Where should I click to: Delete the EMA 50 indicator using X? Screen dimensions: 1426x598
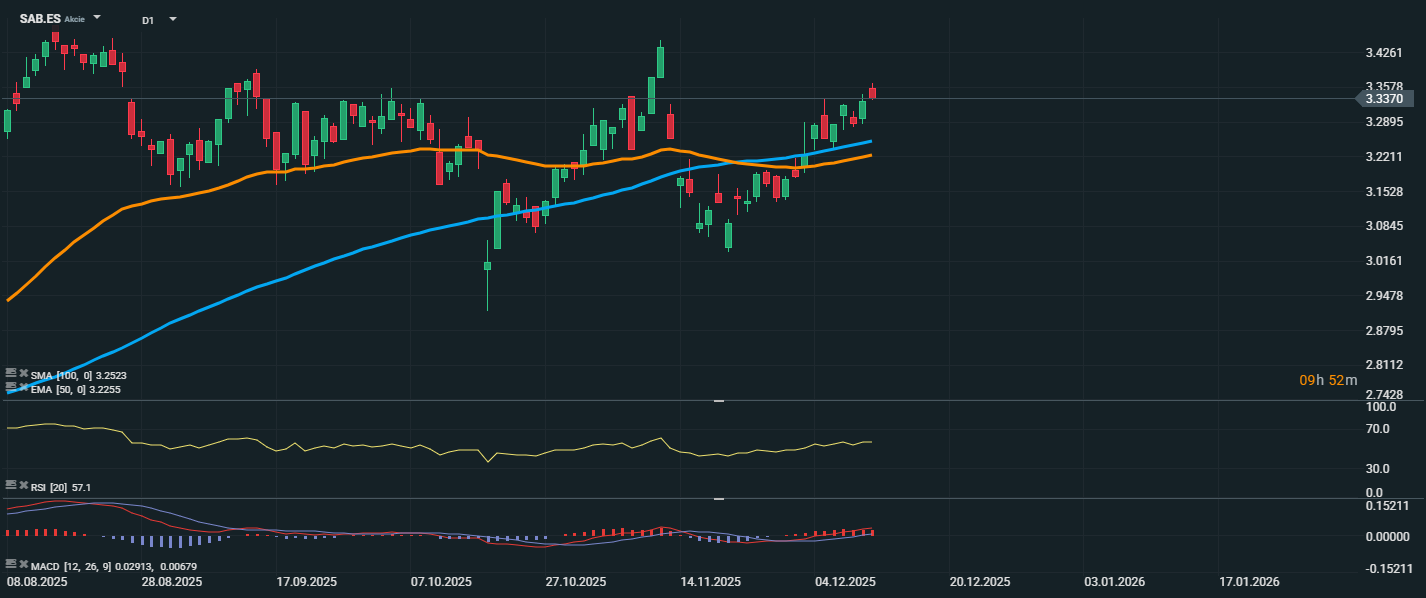pos(23,386)
